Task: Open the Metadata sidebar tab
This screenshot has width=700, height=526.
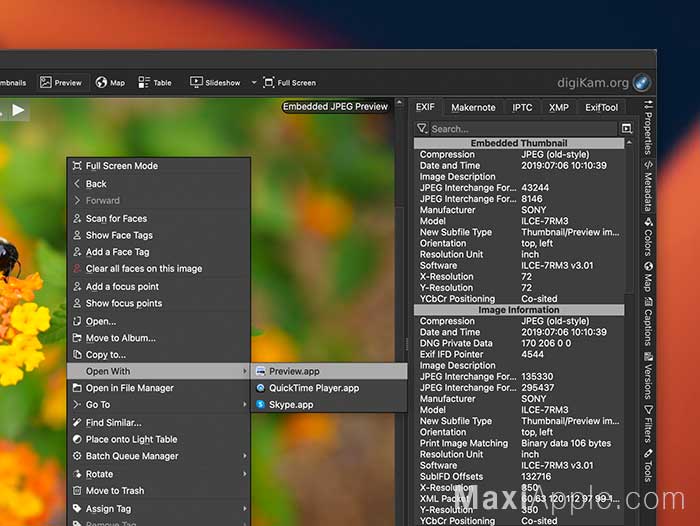Action: click(x=648, y=186)
